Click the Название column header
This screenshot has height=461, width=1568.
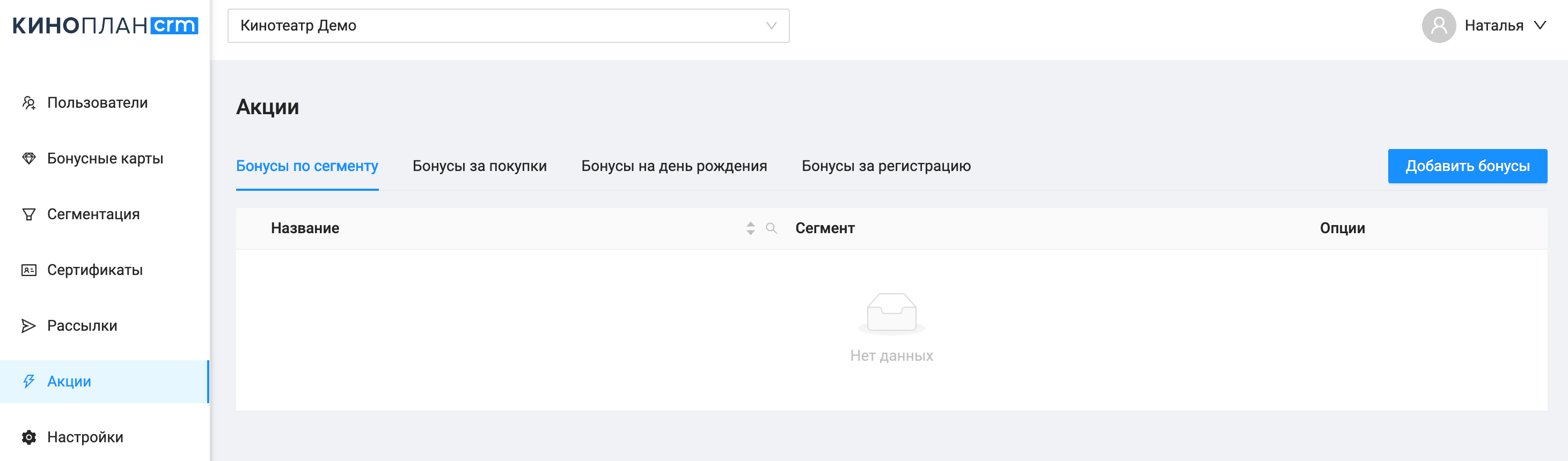click(305, 228)
